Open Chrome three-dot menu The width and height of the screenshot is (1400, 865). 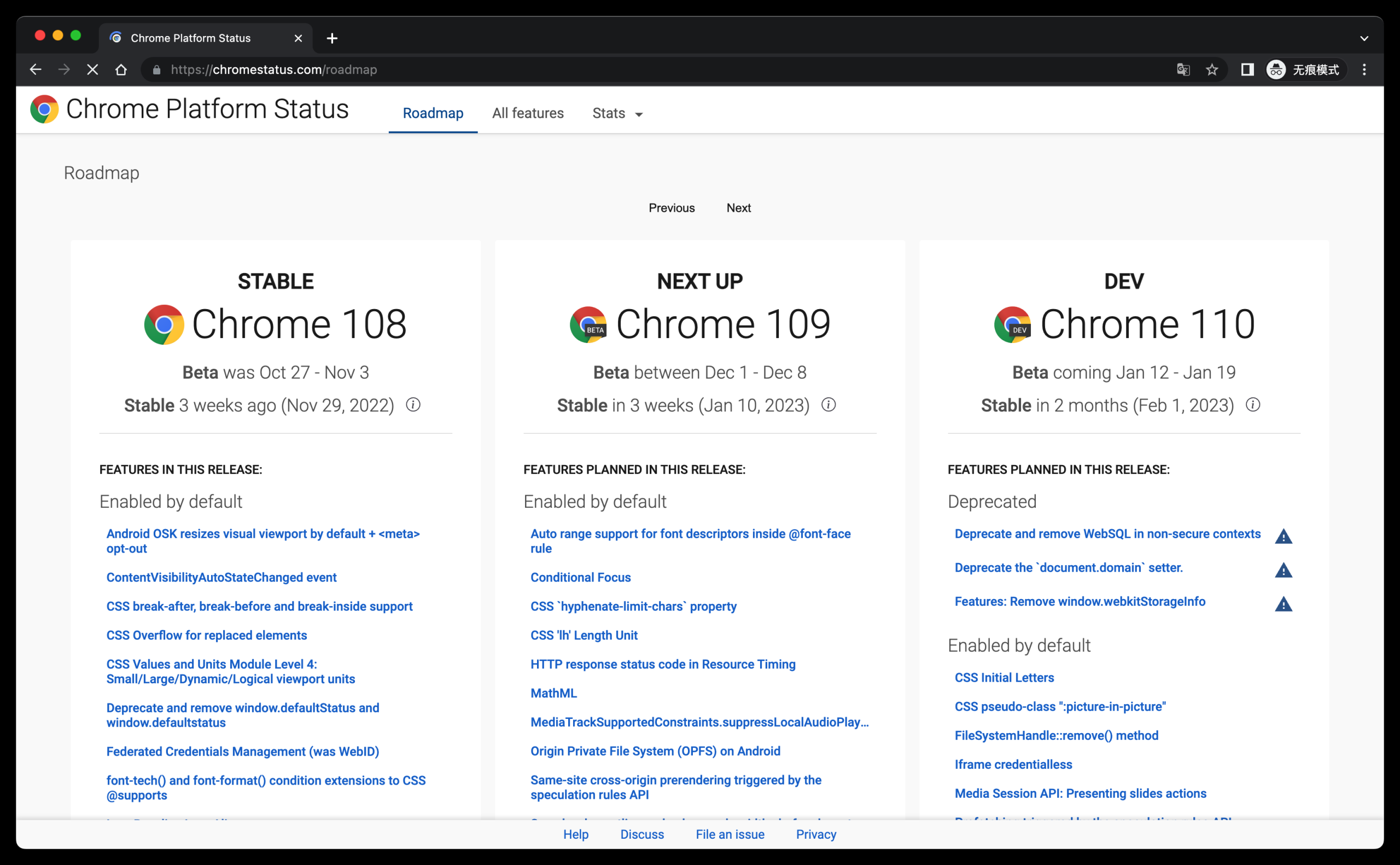[x=1364, y=70]
